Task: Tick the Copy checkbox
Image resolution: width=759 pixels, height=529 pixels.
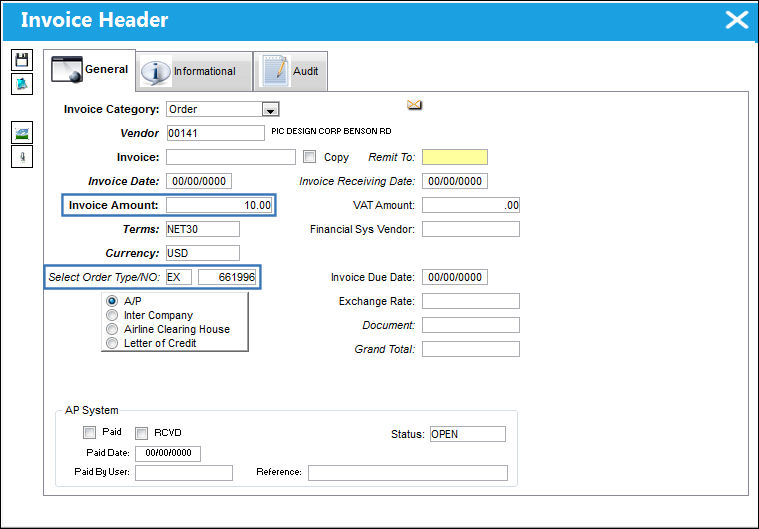Action: (x=309, y=157)
